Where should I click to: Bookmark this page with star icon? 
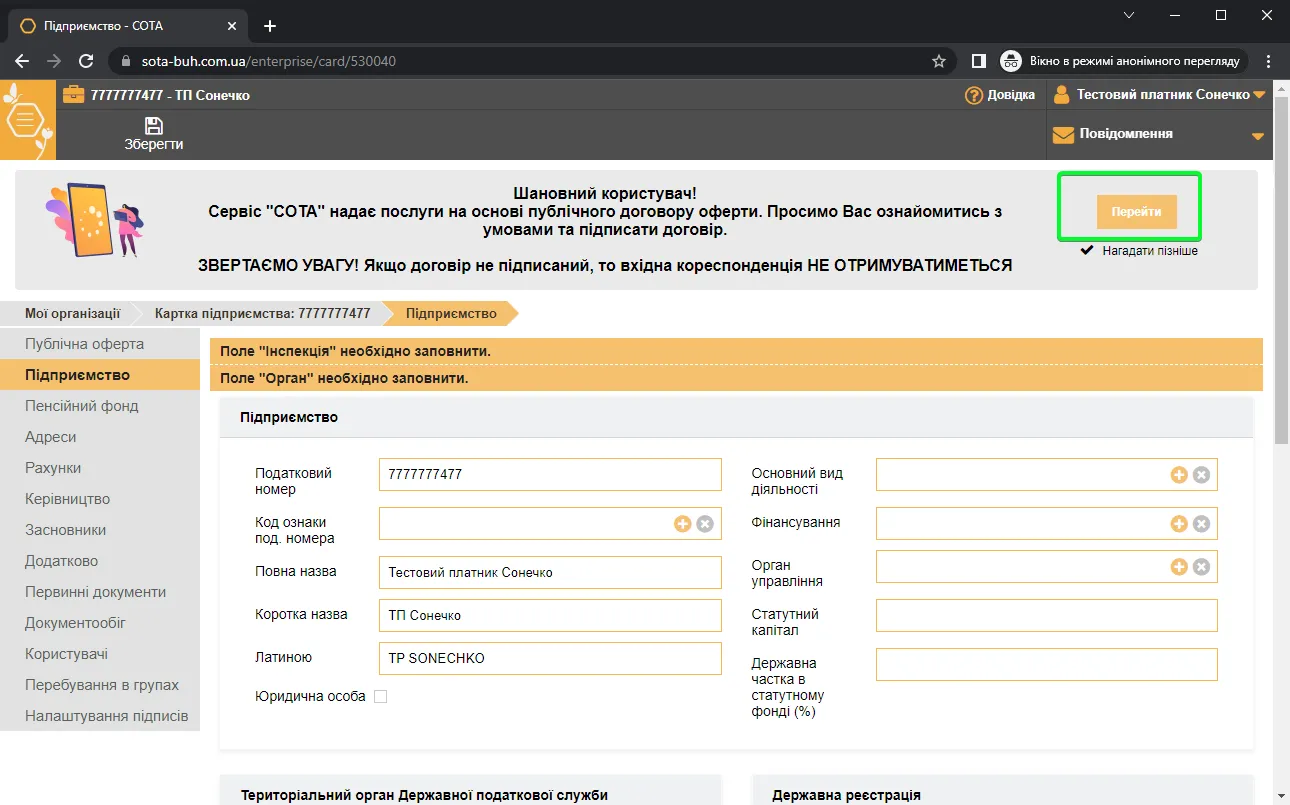[939, 61]
